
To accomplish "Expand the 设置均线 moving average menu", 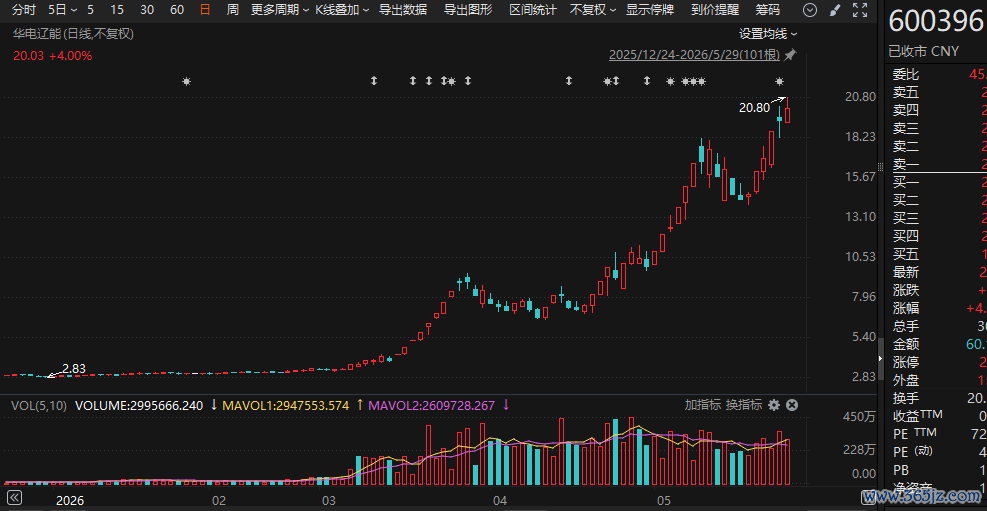I will (x=768, y=34).
